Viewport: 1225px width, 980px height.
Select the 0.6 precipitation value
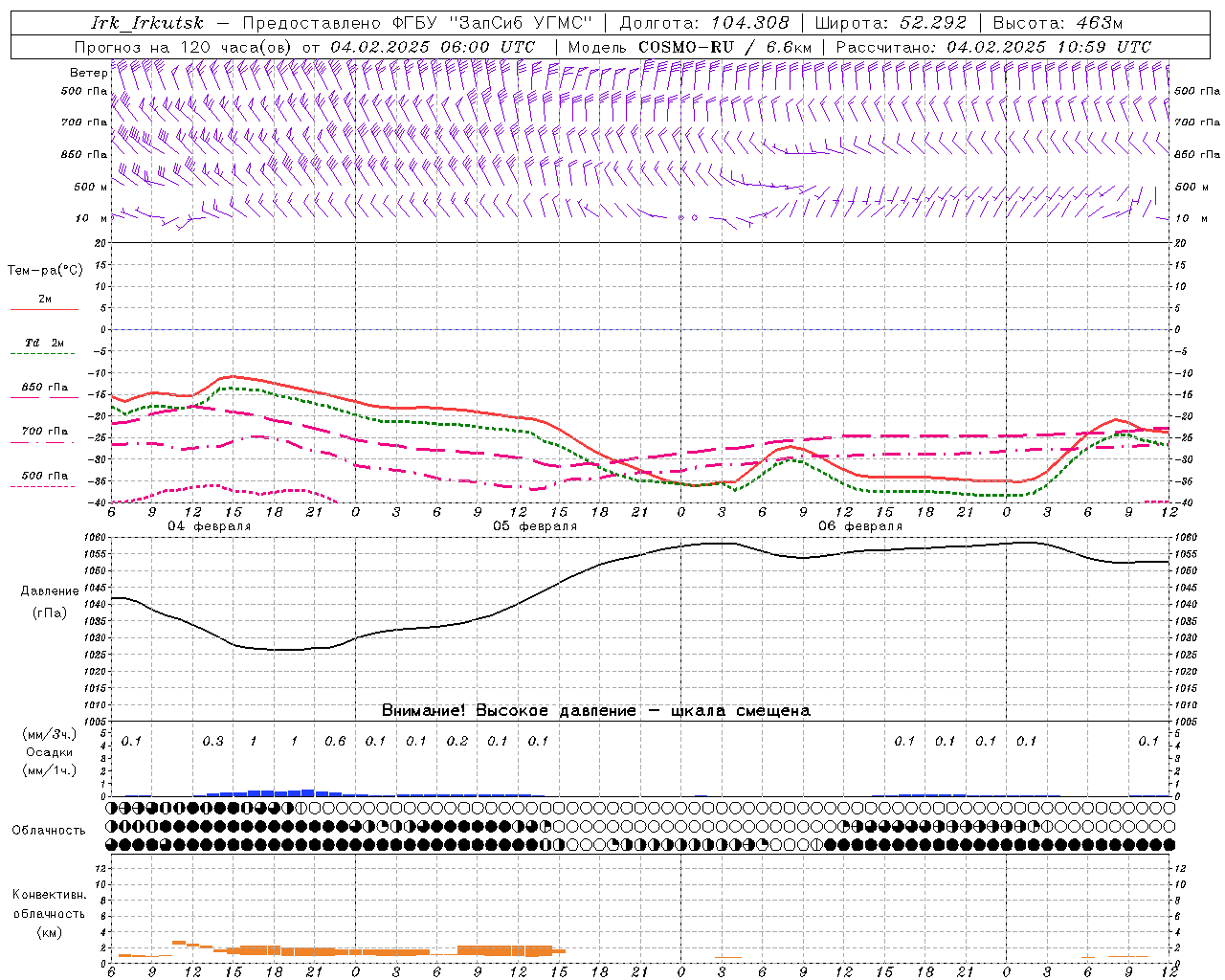(x=335, y=742)
